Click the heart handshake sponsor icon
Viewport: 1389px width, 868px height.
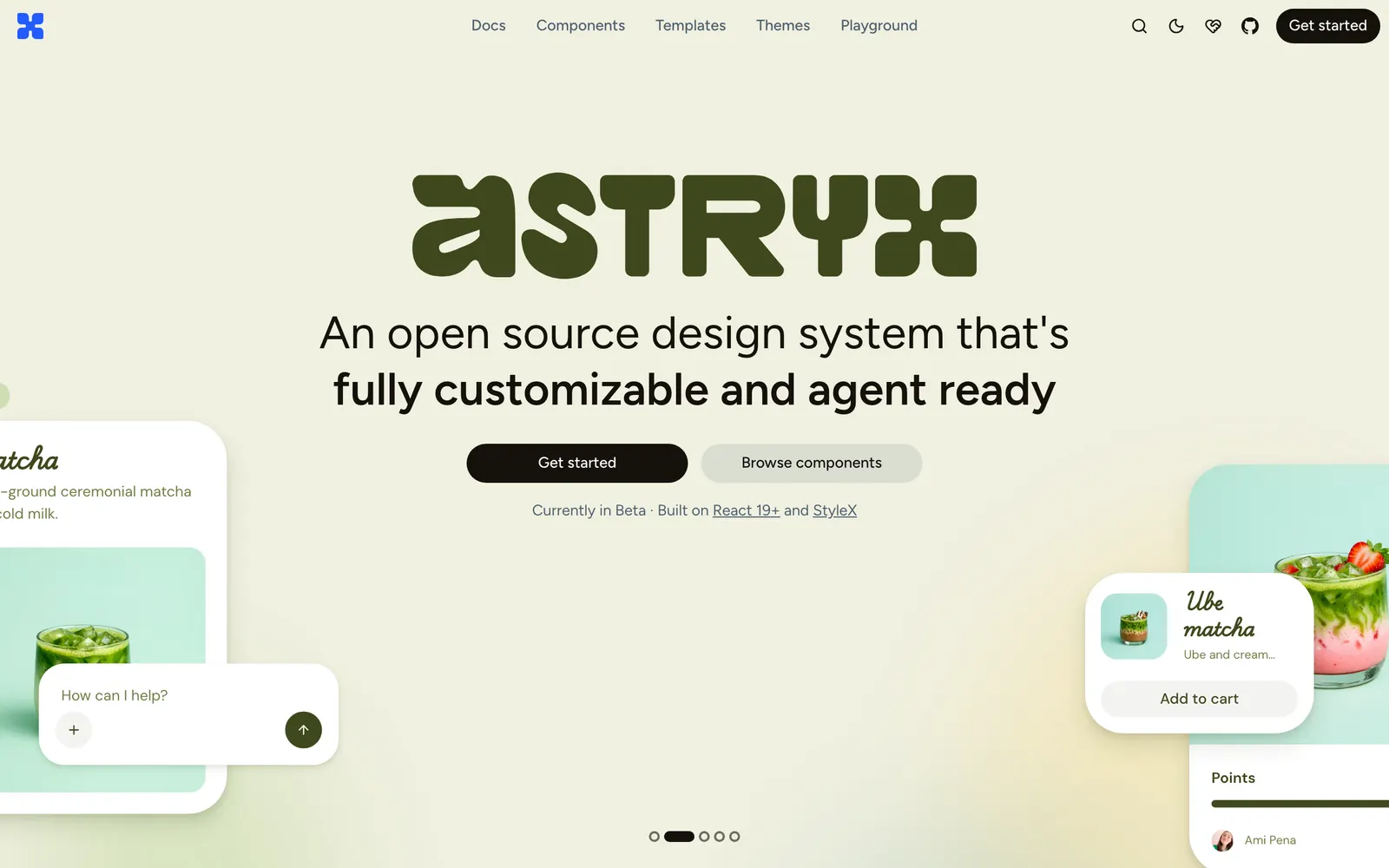[x=1213, y=26]
